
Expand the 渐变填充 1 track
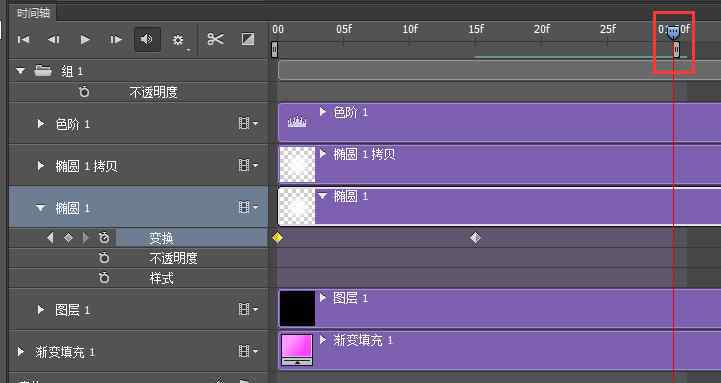click(21, 352)
